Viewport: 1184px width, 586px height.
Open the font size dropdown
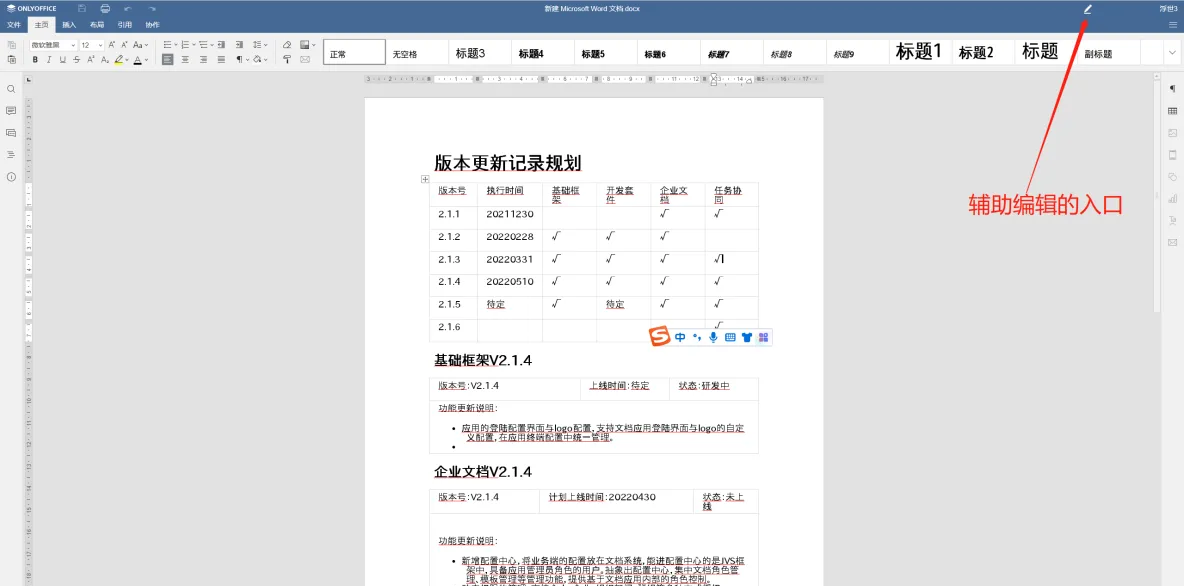pos(100,45)
